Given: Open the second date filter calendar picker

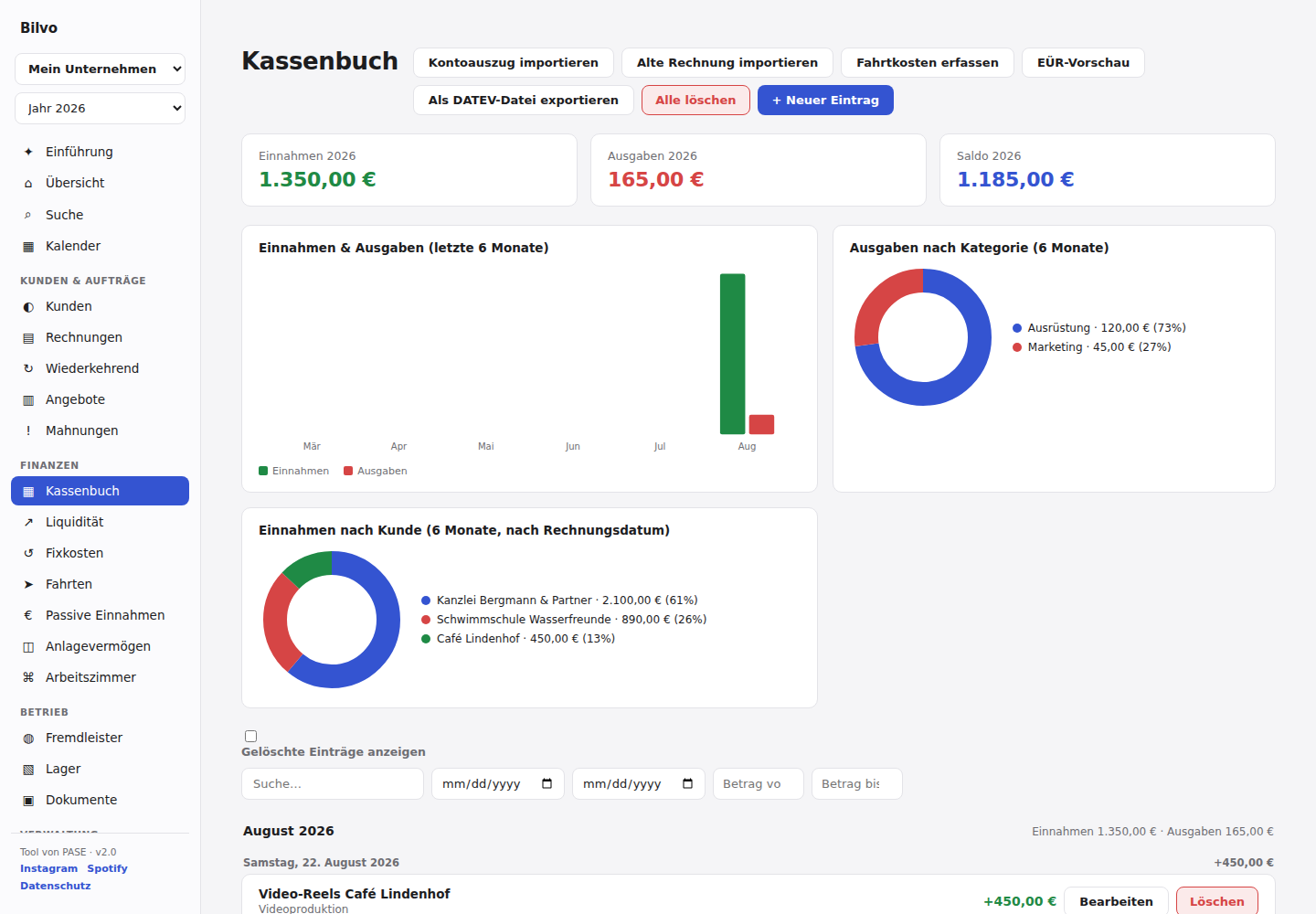Looking at the screenshot, I should pos(688,783).
